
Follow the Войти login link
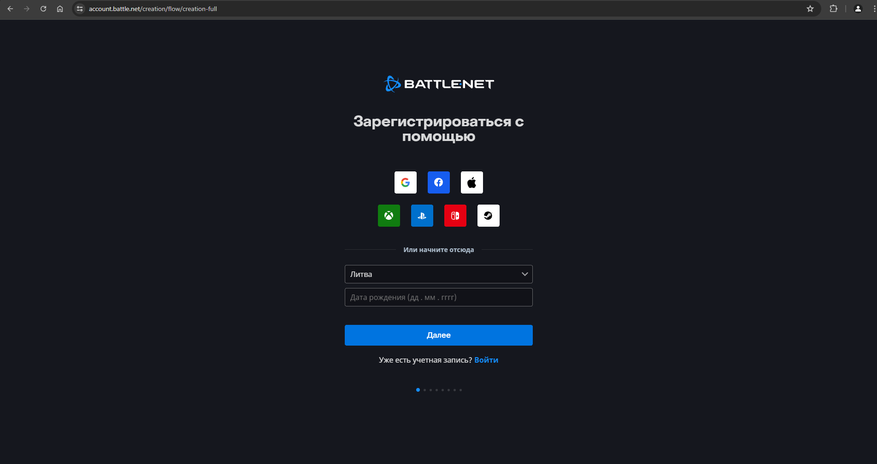pyautogui.click(x=486, y=360)
